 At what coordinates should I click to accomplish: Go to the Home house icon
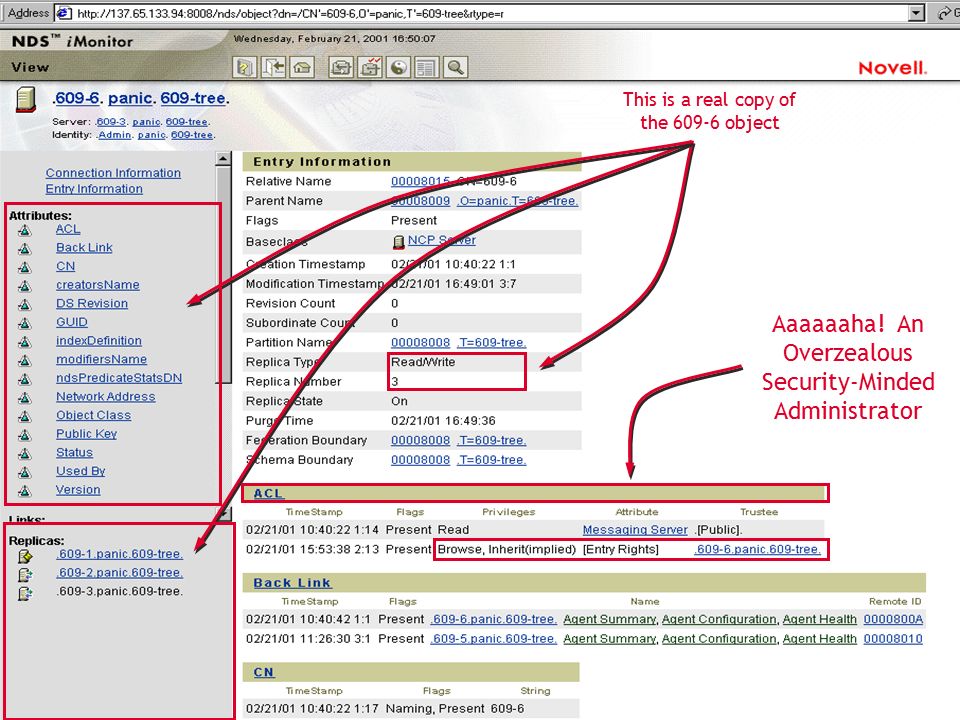302,67
